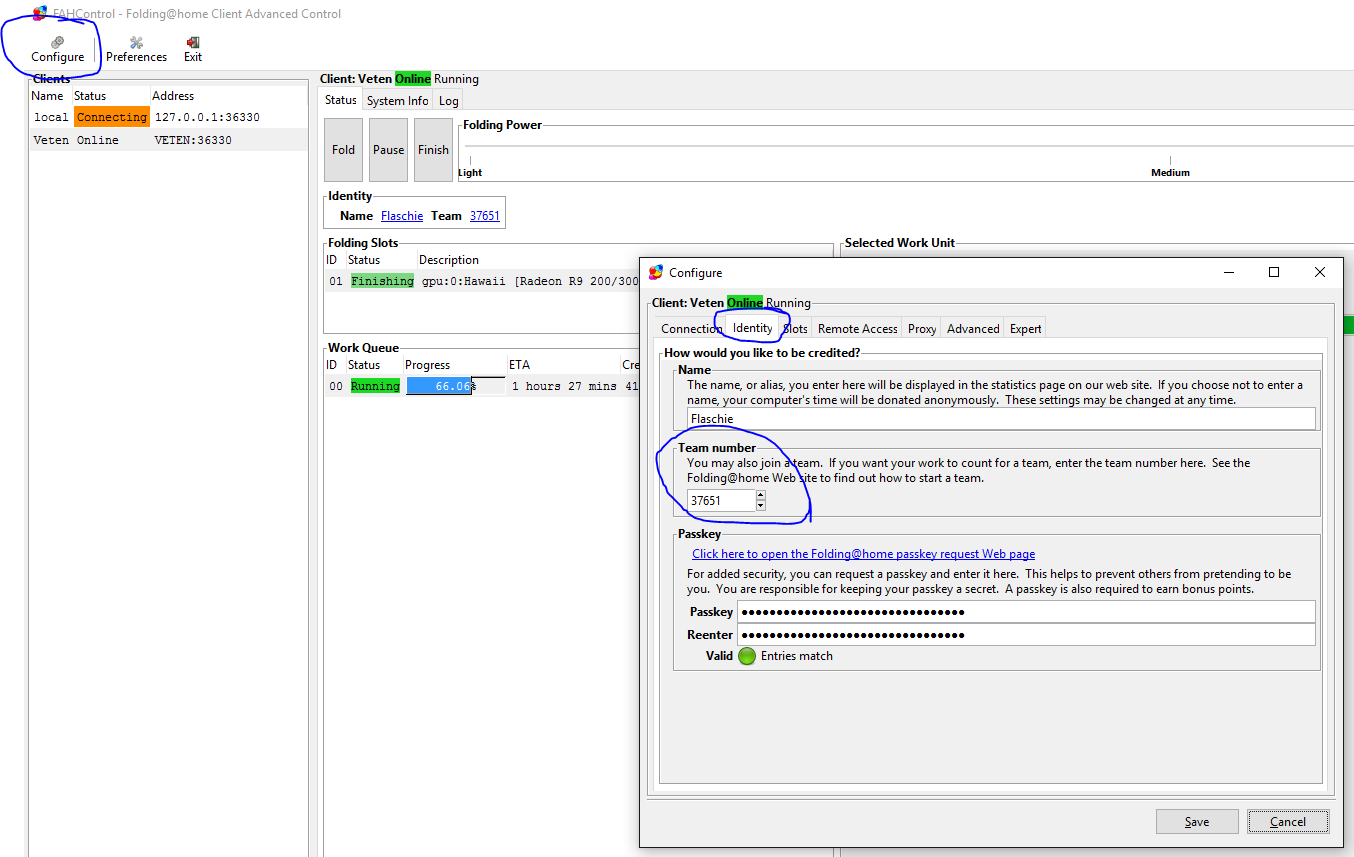Screen dimensions: 1354x857
Task: Open the Expert tab in Configure
Action: pos(1025,329)
